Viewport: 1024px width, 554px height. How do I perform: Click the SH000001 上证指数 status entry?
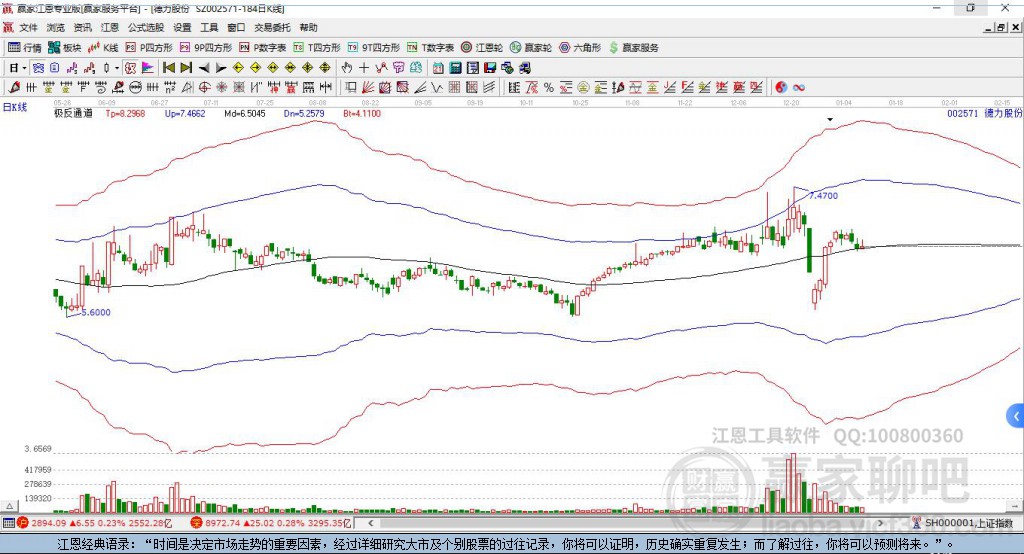963,523
